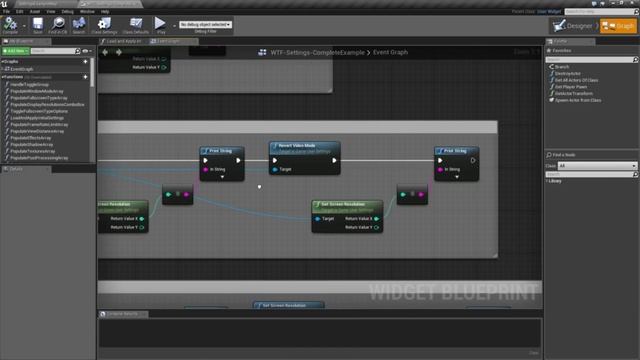Open the Help menu
640x360 pixels.
pyautogui.click(x=105, y=11)
